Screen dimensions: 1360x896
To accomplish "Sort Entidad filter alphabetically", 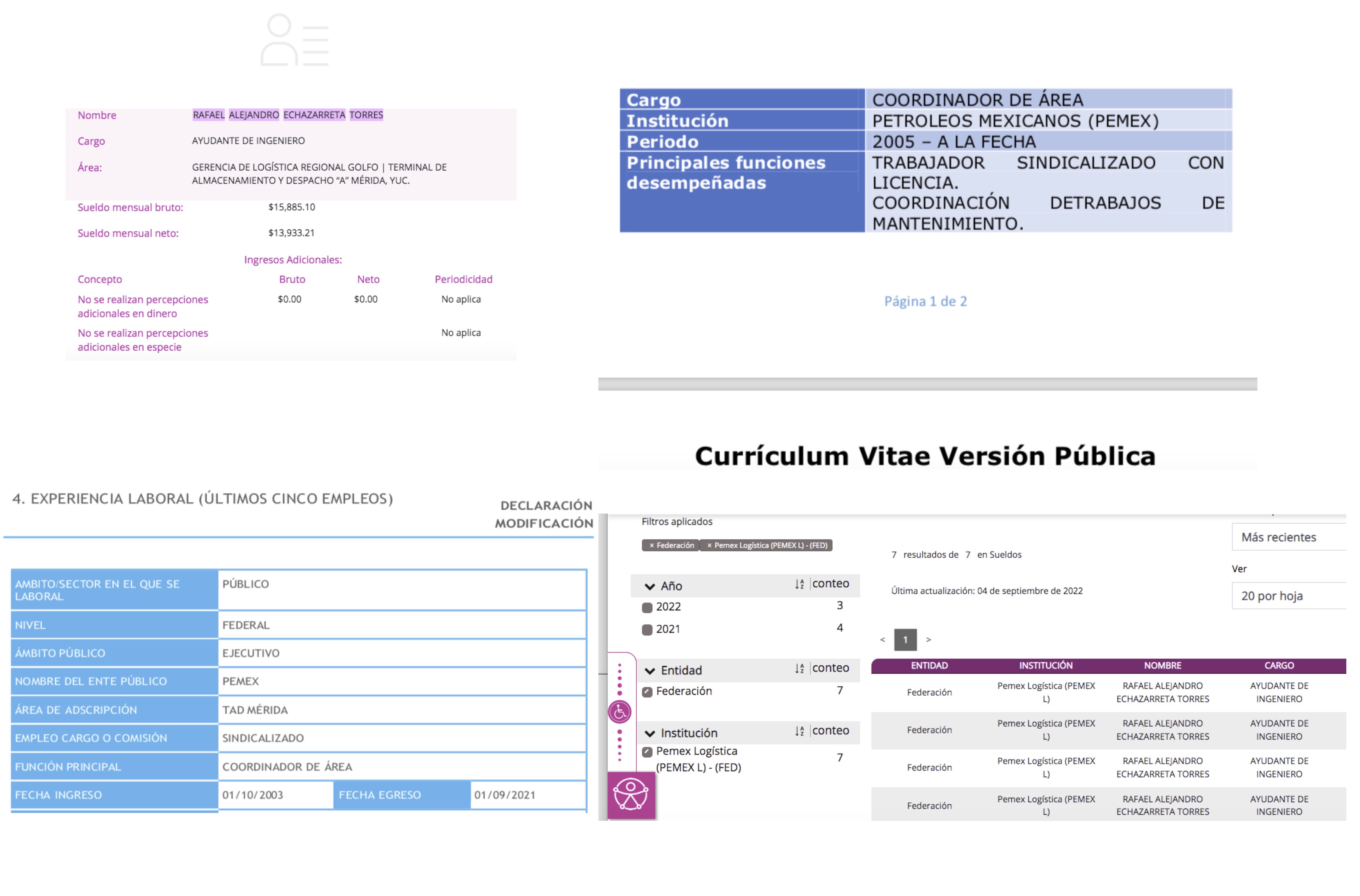I will click(799, 668).
